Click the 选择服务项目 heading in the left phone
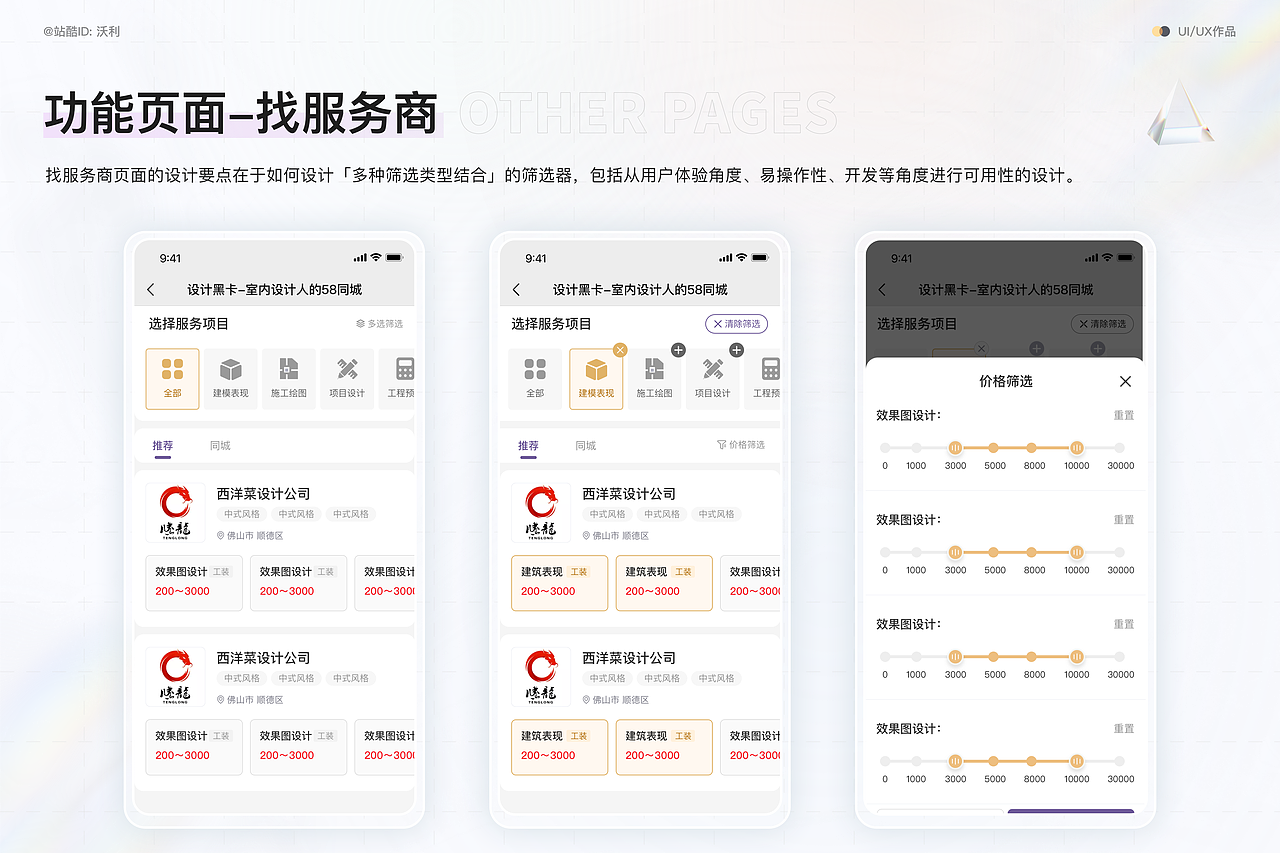The image size is (1280, 853). pyautogui.click(x=189, y=324)
